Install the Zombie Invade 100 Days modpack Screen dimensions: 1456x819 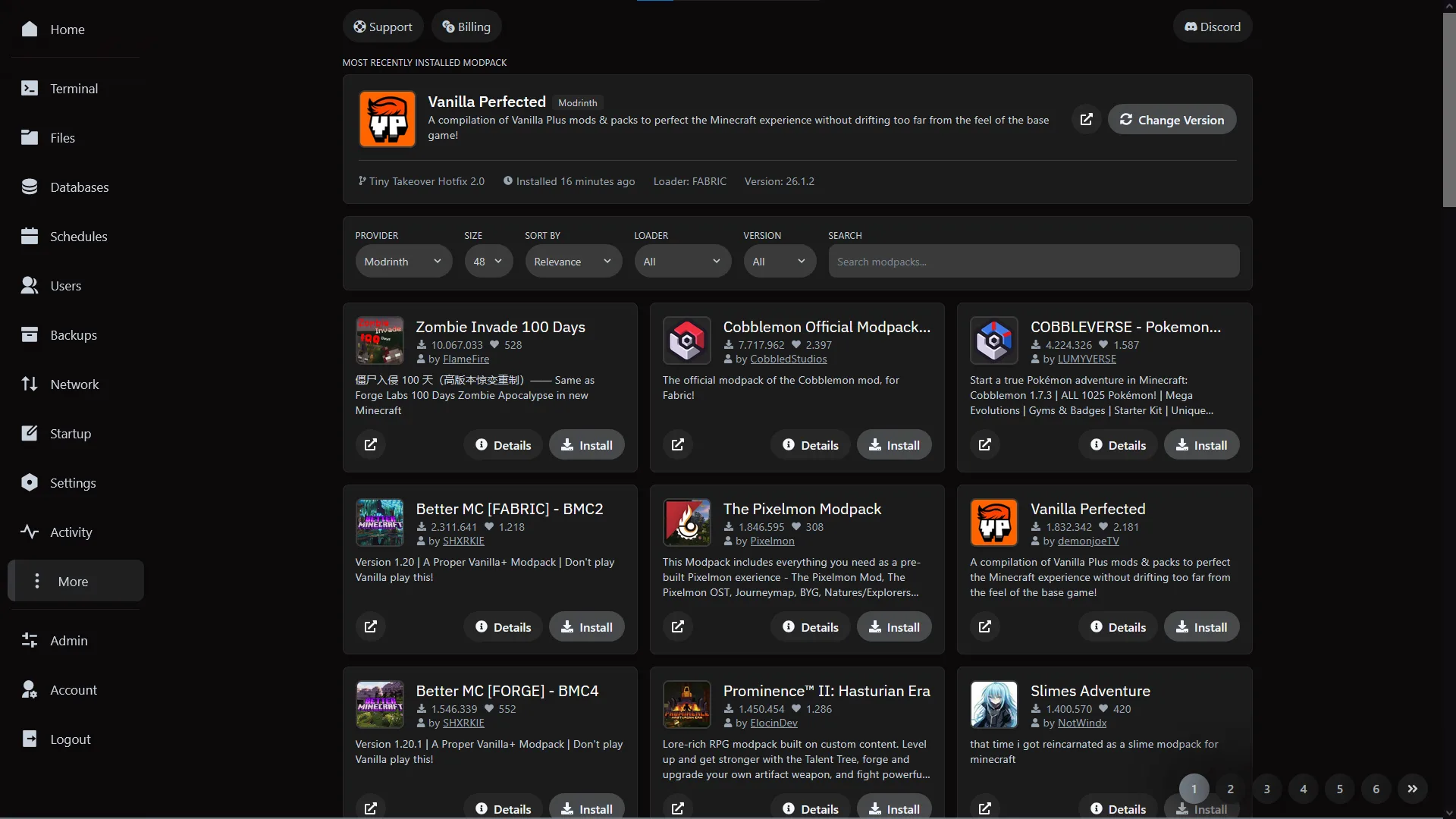587,444
